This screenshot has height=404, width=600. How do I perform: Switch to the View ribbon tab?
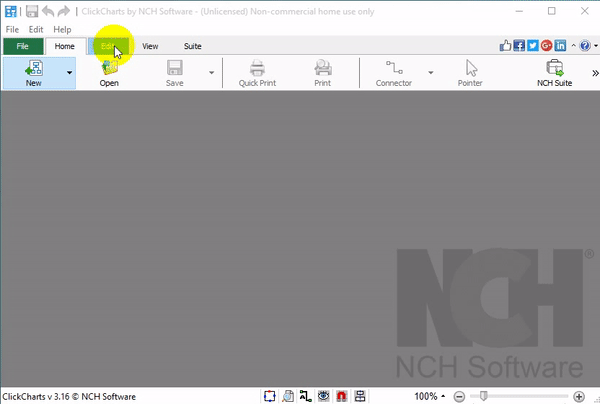tap(150, 46)
